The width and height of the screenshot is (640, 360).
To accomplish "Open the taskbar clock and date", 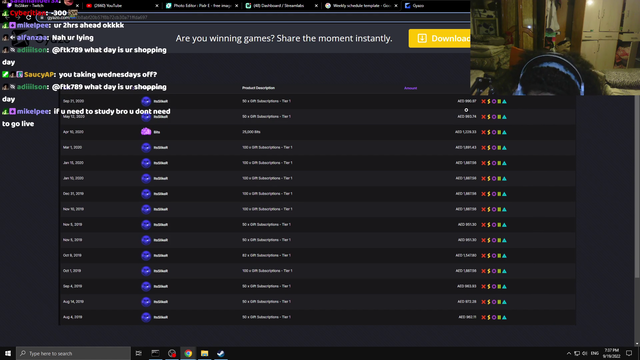I will pyautogui.click(x=611, y=353).
